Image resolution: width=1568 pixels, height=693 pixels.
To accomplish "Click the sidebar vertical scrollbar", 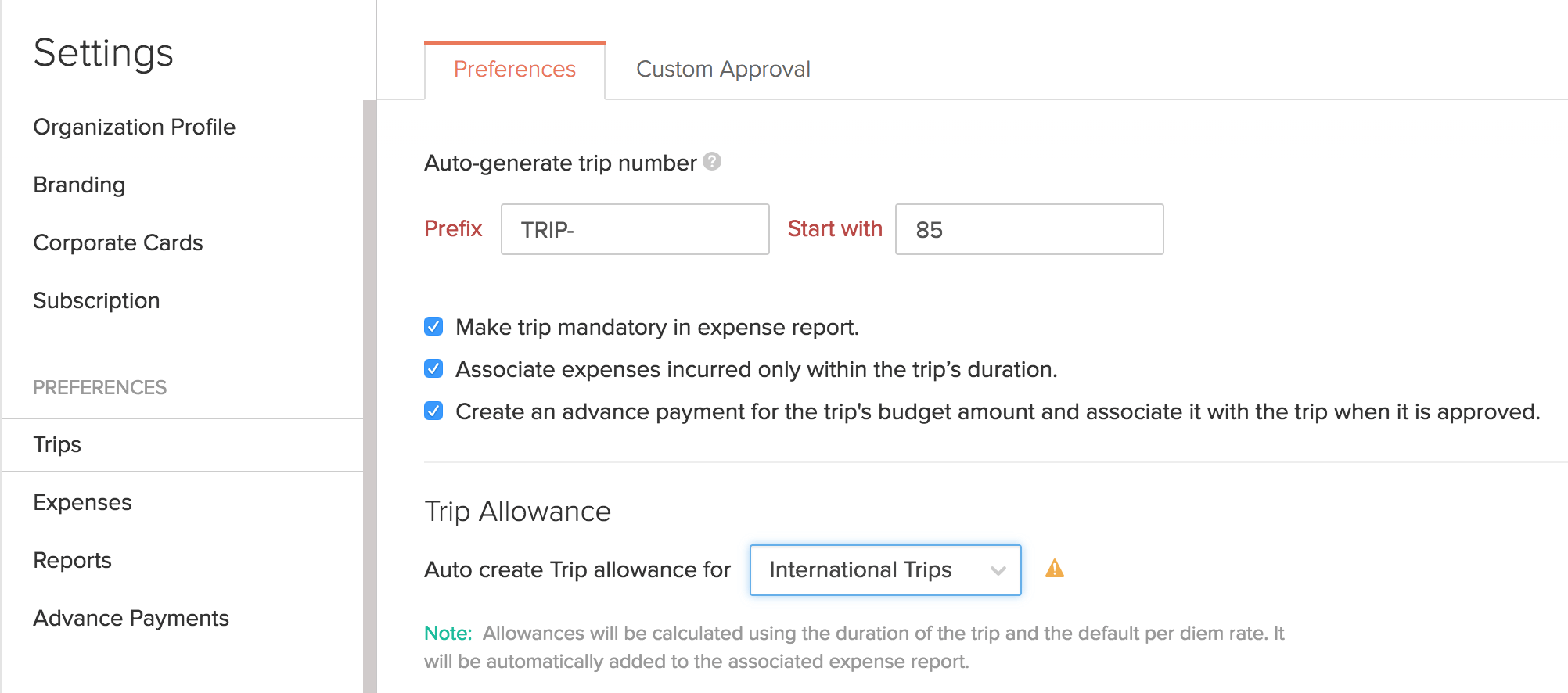I will [369, 391].
